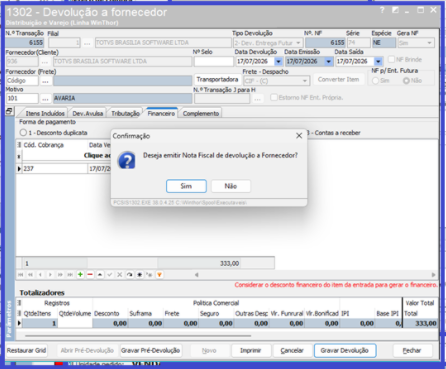Open Filial lookup ellipsis button

[87, 43]
